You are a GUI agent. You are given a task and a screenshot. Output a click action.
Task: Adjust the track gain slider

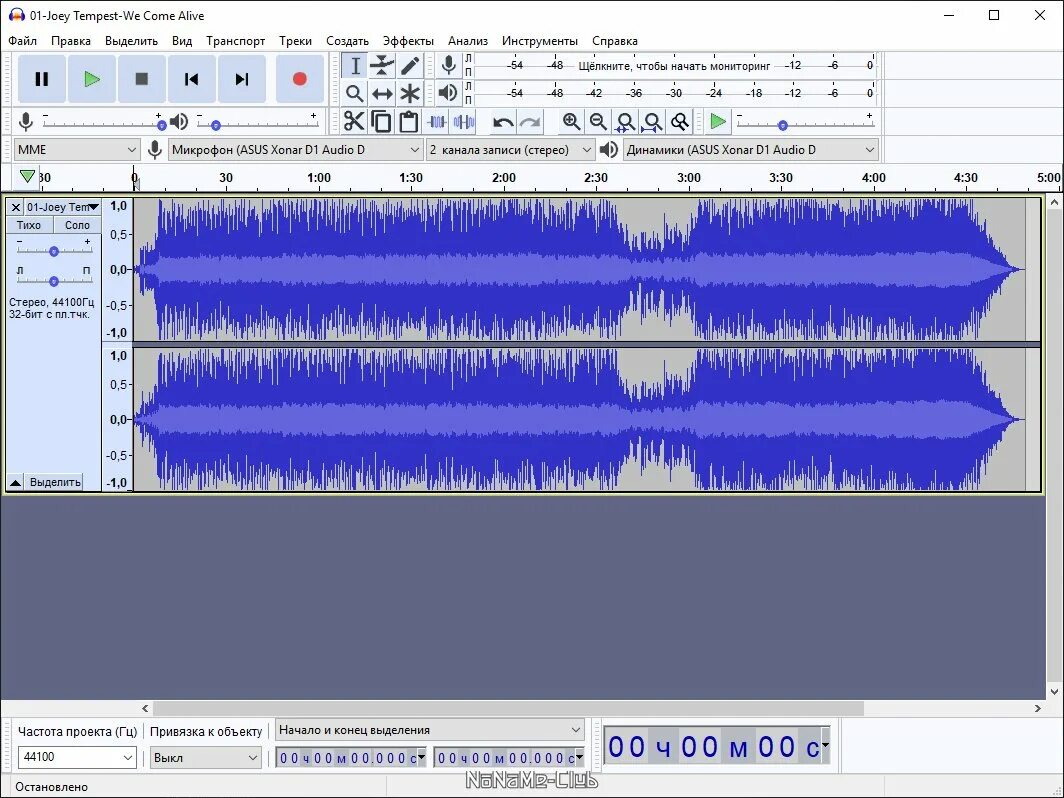coord(54,251)
